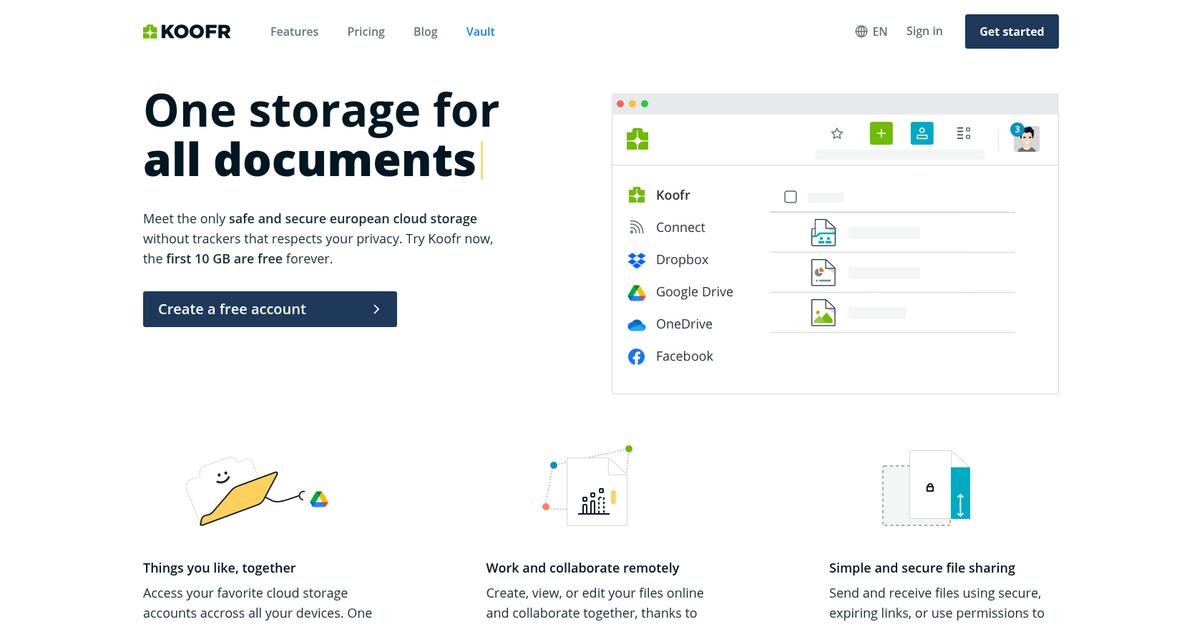Tick the select-all checkbox in file list
Image resolution: width=1202 pixels, height=627 pixels.
pos(790,197)
